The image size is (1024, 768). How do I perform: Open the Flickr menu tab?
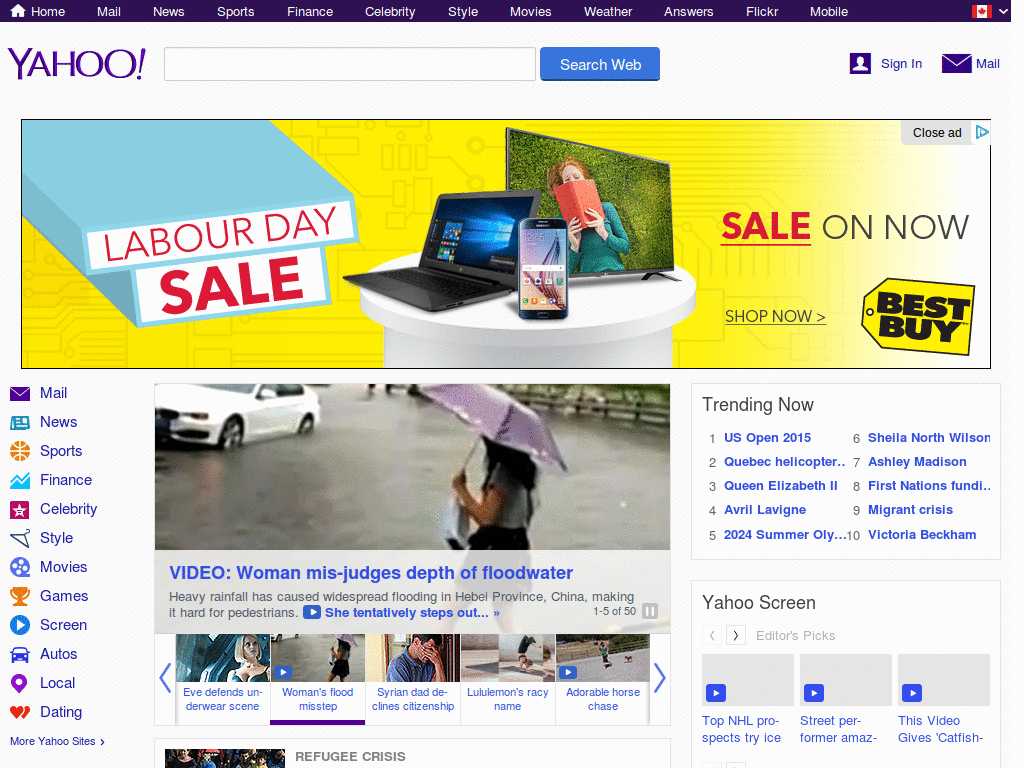(761, 11)
